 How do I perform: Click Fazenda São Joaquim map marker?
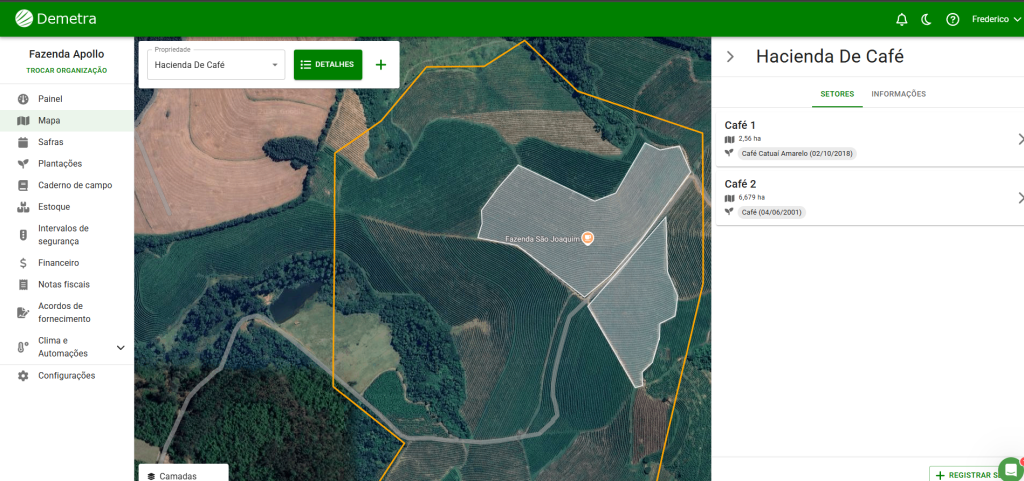pyautogui.click(x=587, y=238)
